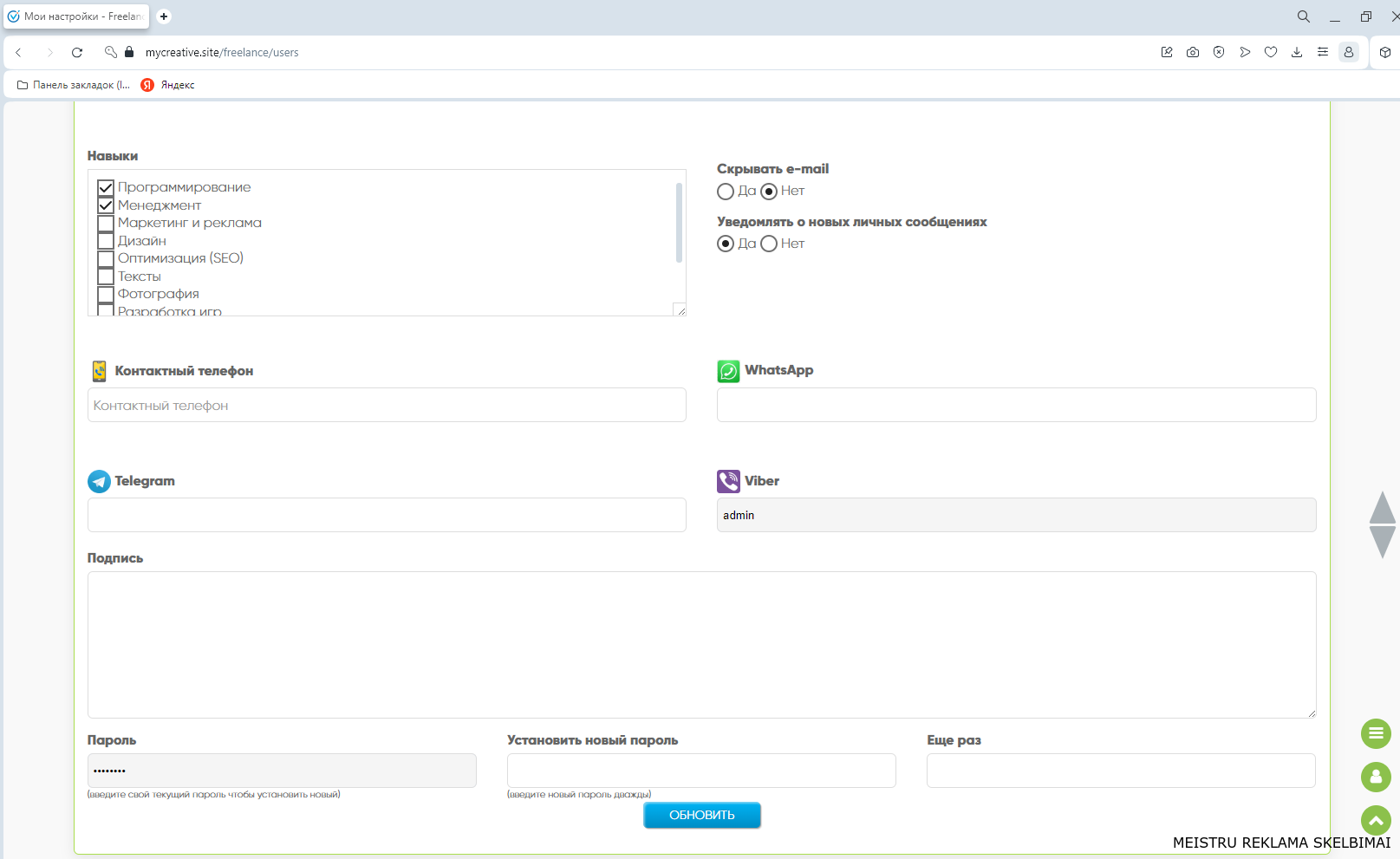1400x859 pixels.
Task: Click the cube extensions icon
Action: 1385,52
